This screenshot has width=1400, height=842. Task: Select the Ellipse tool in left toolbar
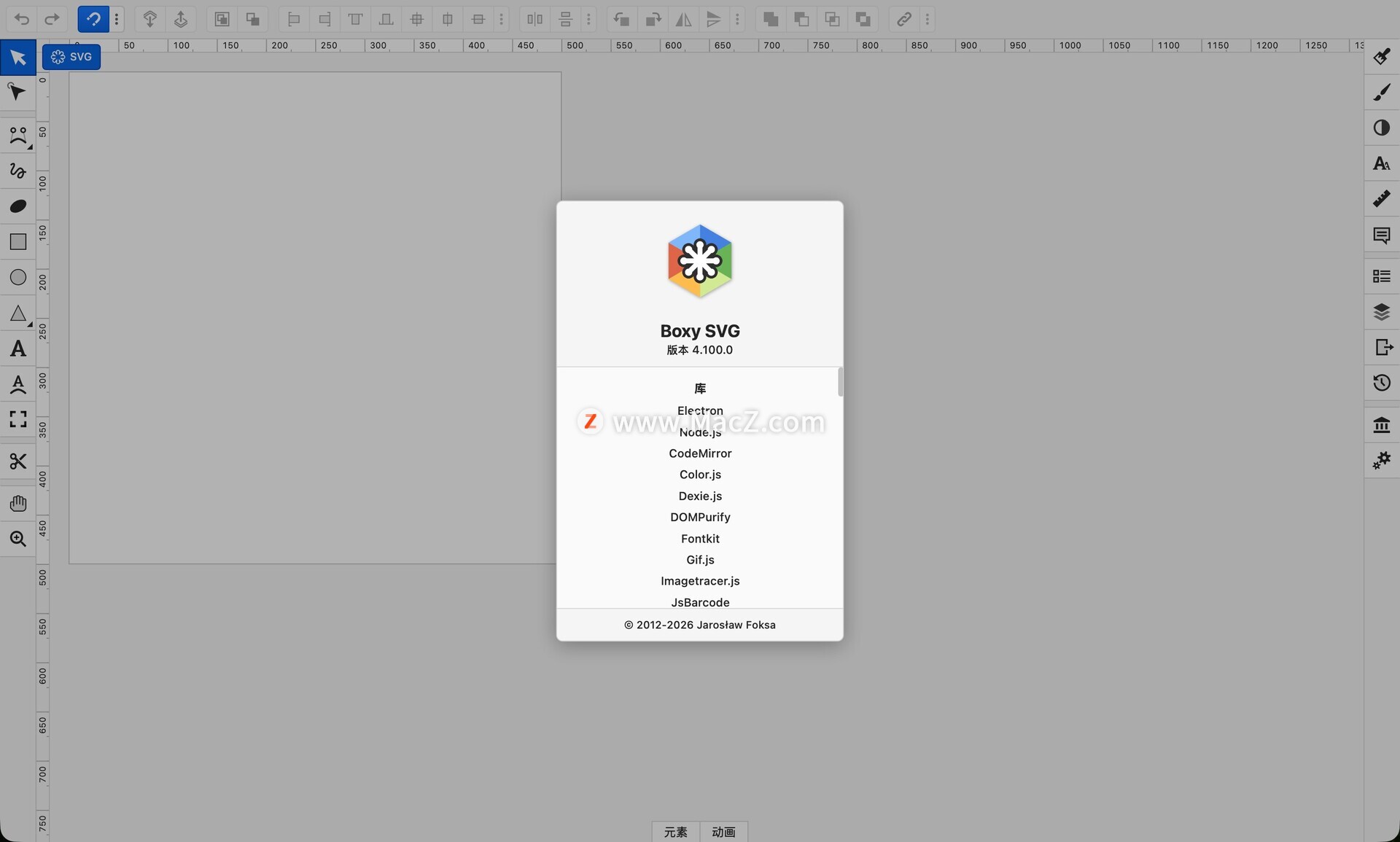pyautogui.click(x=18, y=277)
